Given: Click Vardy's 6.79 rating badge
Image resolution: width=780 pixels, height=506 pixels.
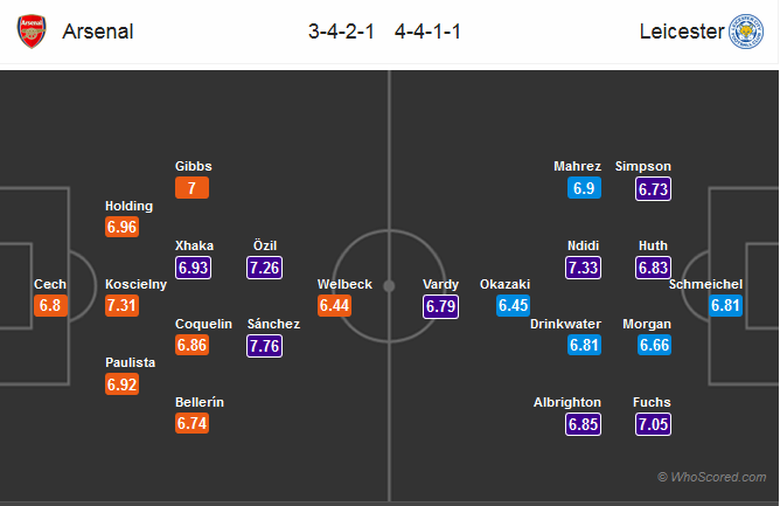Looking at the screenshot, I should (x=441, y=306).
